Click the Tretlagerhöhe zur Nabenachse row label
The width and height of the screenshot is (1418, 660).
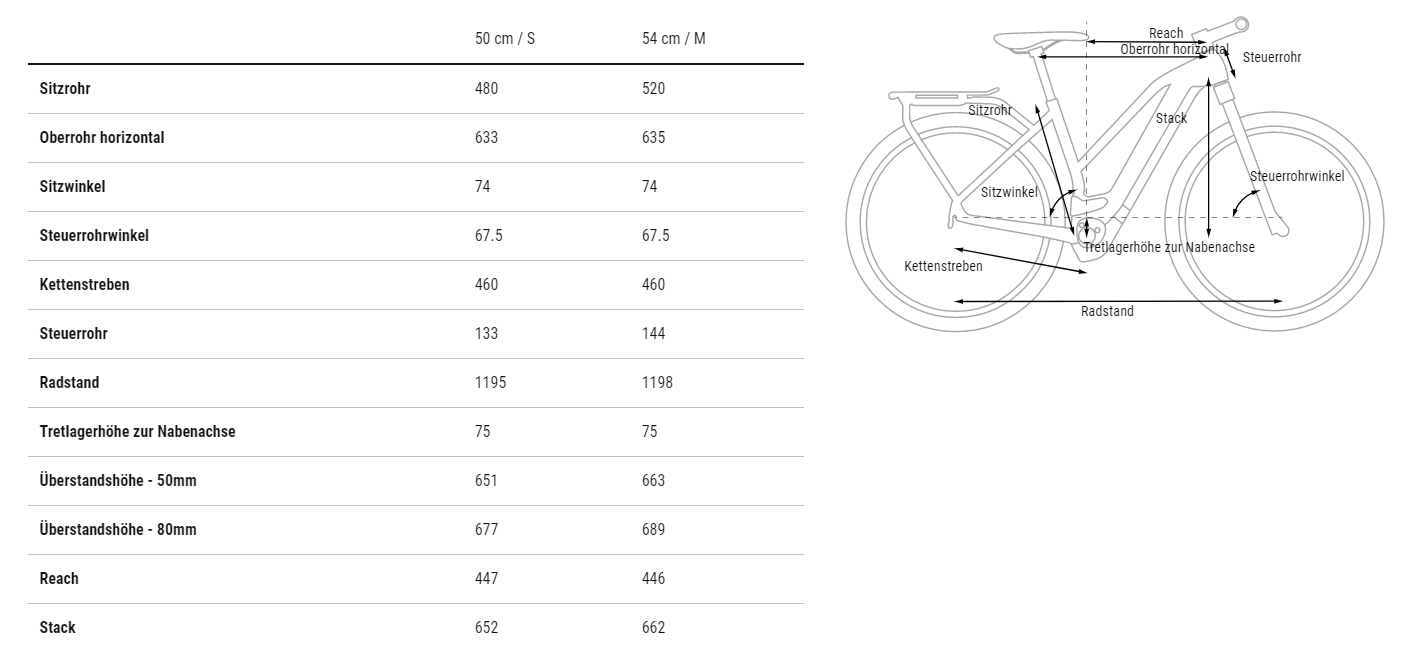click(138, 431)
